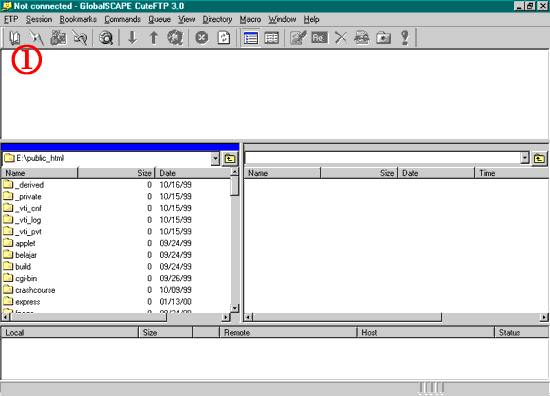Viewport: 550px width, 396px height.
Task: Click remote list horizontal scroll-right arrow
Action: pyautogui.click(x=544, y=317)
